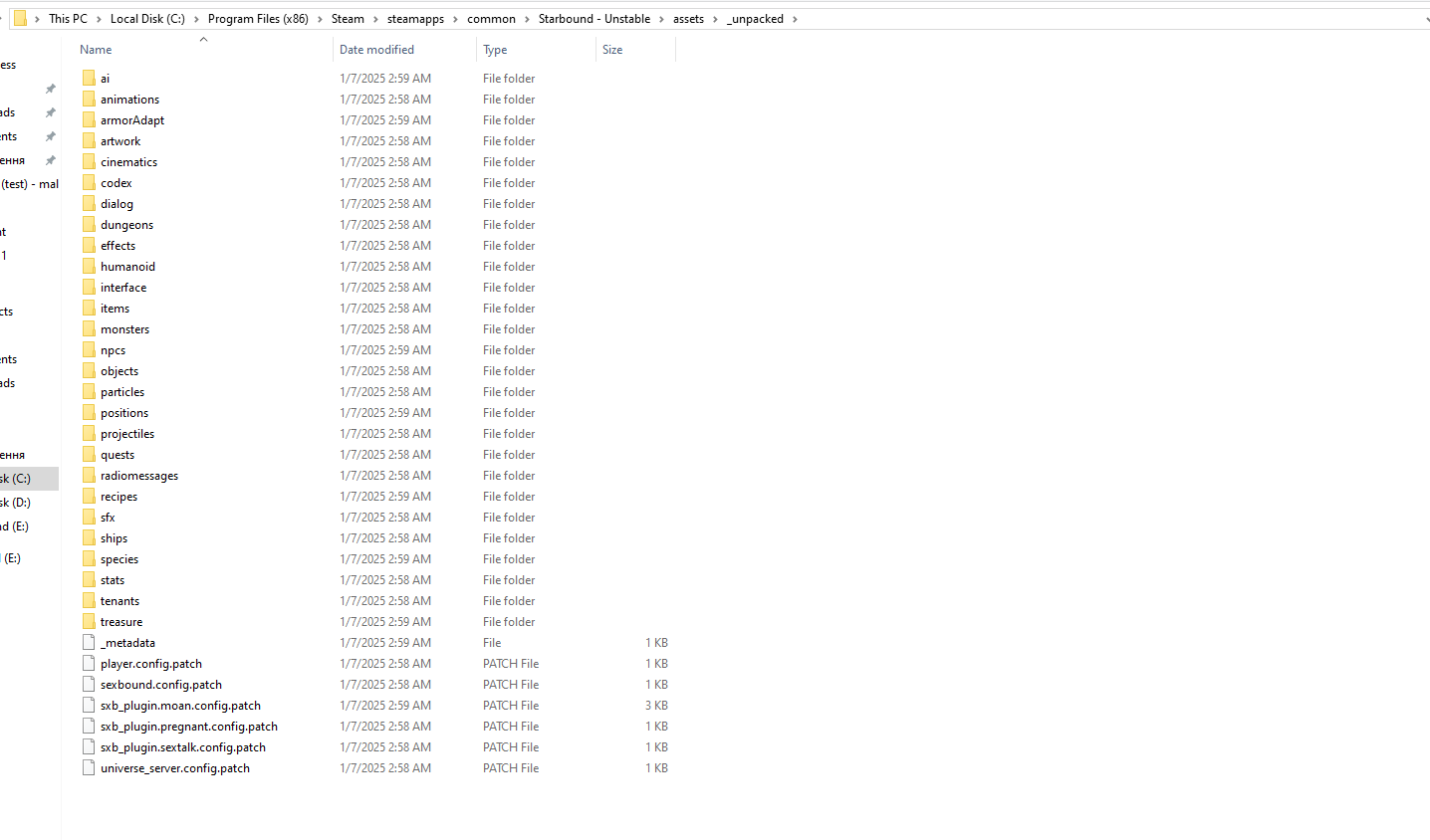
Task: Click the 1 KB size of _metadata
Action: (x=656, y=643)
